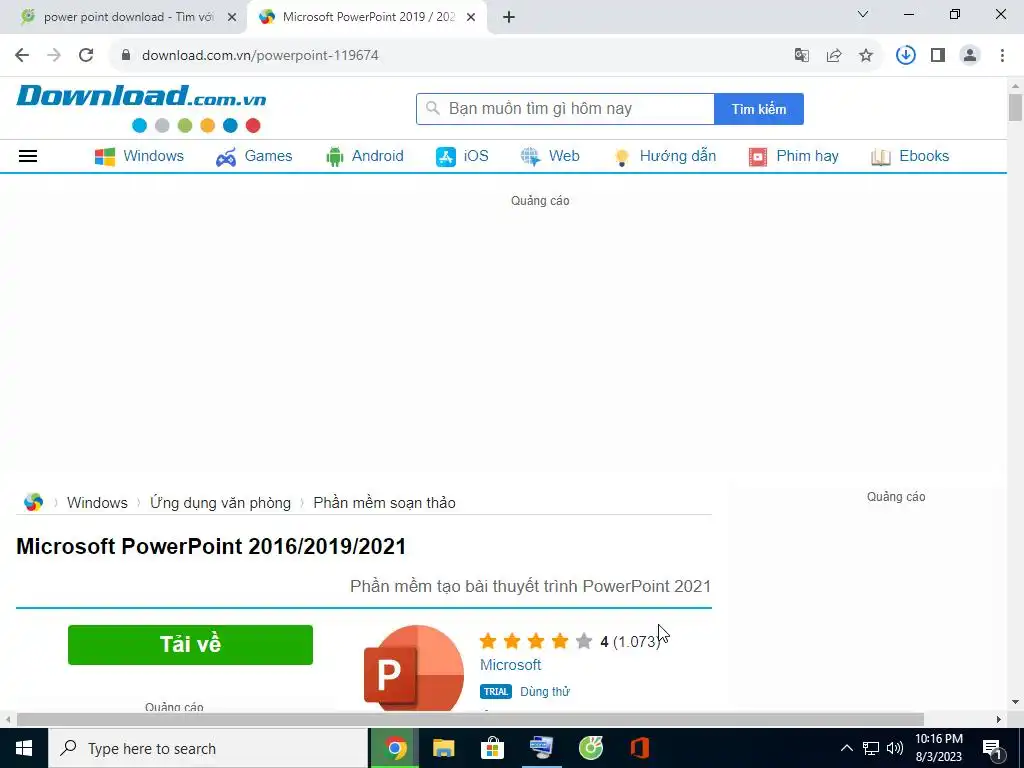Open Windows Start menu

pos(24,748)
